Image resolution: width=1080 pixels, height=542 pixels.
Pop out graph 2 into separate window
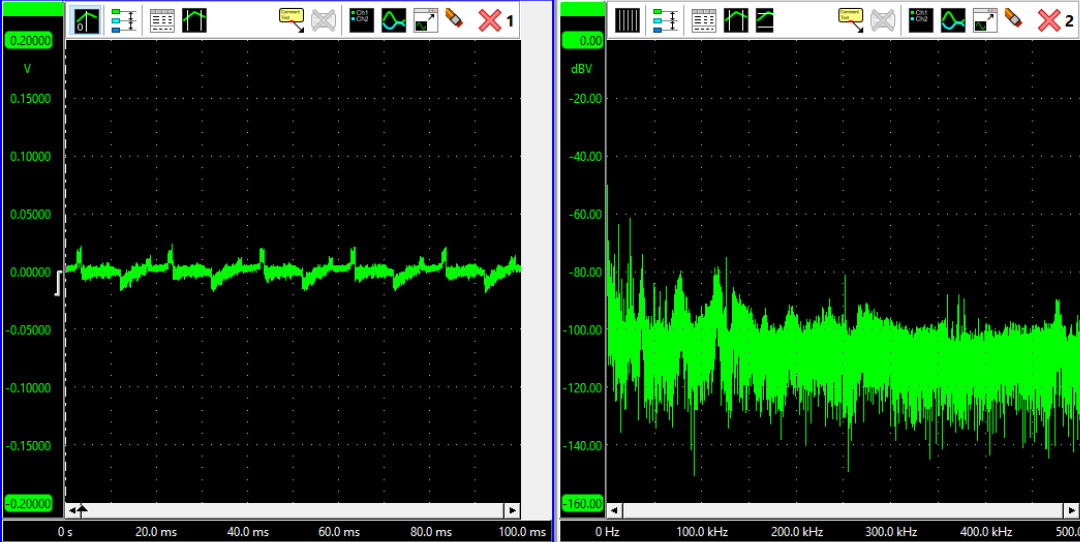[986, 21]
